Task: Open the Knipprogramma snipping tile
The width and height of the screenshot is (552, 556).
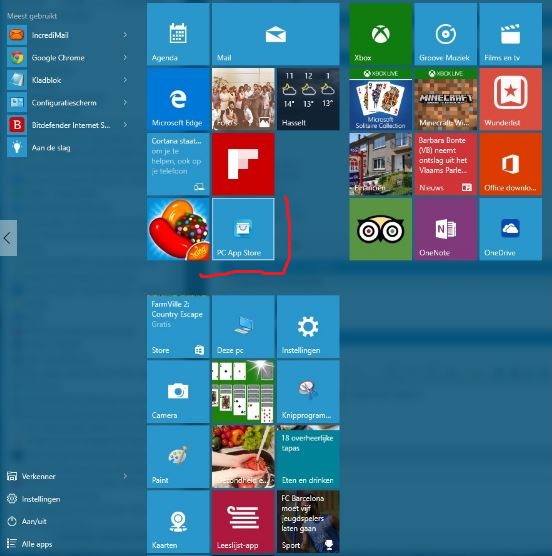Action: (x=308, y=392)
